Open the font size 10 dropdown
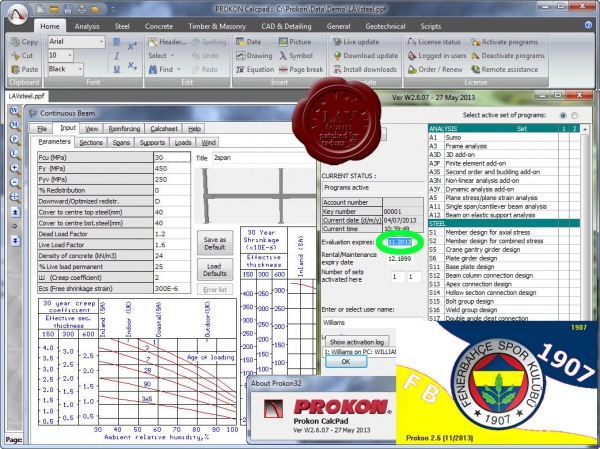 (x=70, y=55)
